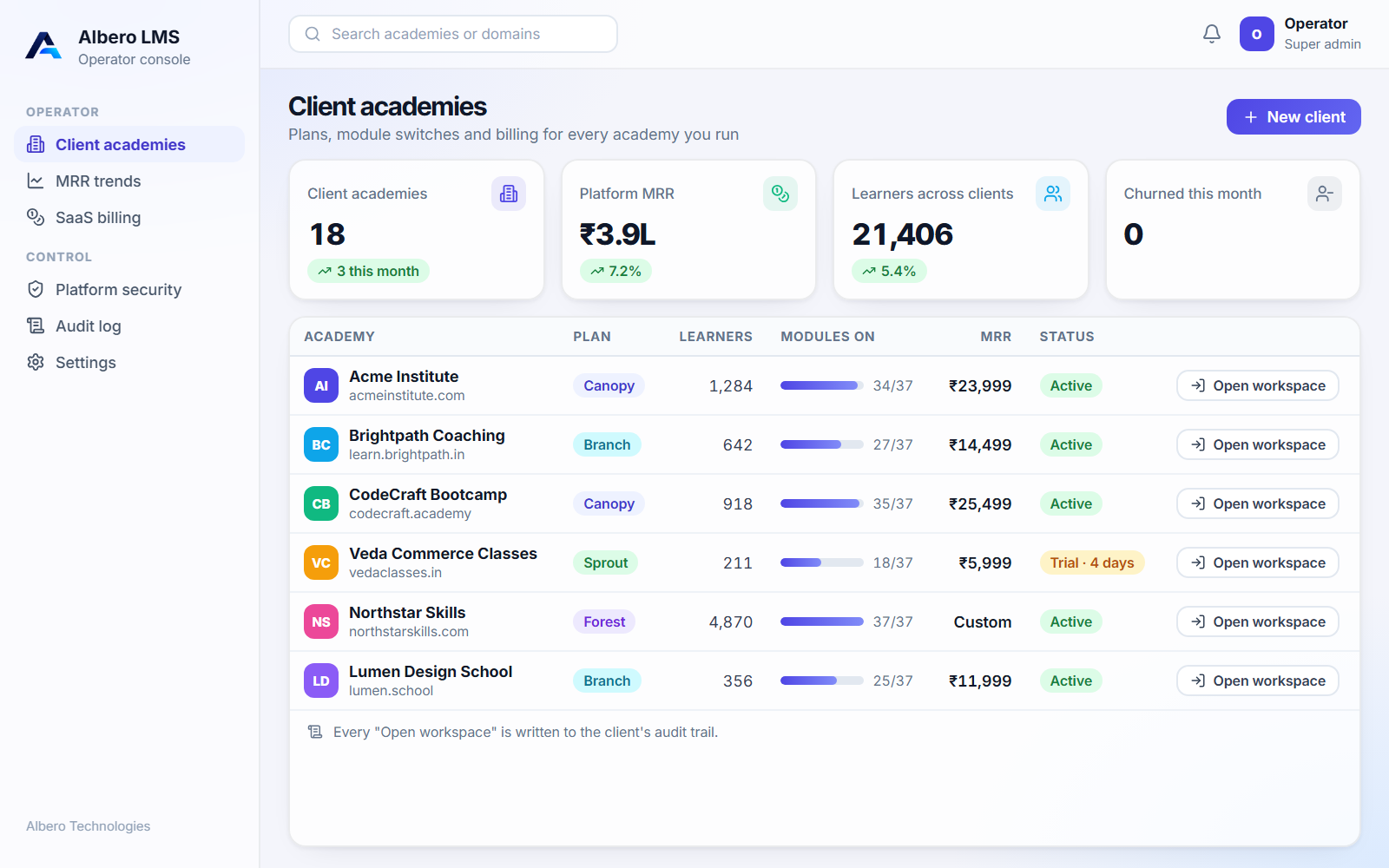Click the Operator avatar badge
The height and width of the screenshot is (868, 1389).
(x=1256, y=34)
